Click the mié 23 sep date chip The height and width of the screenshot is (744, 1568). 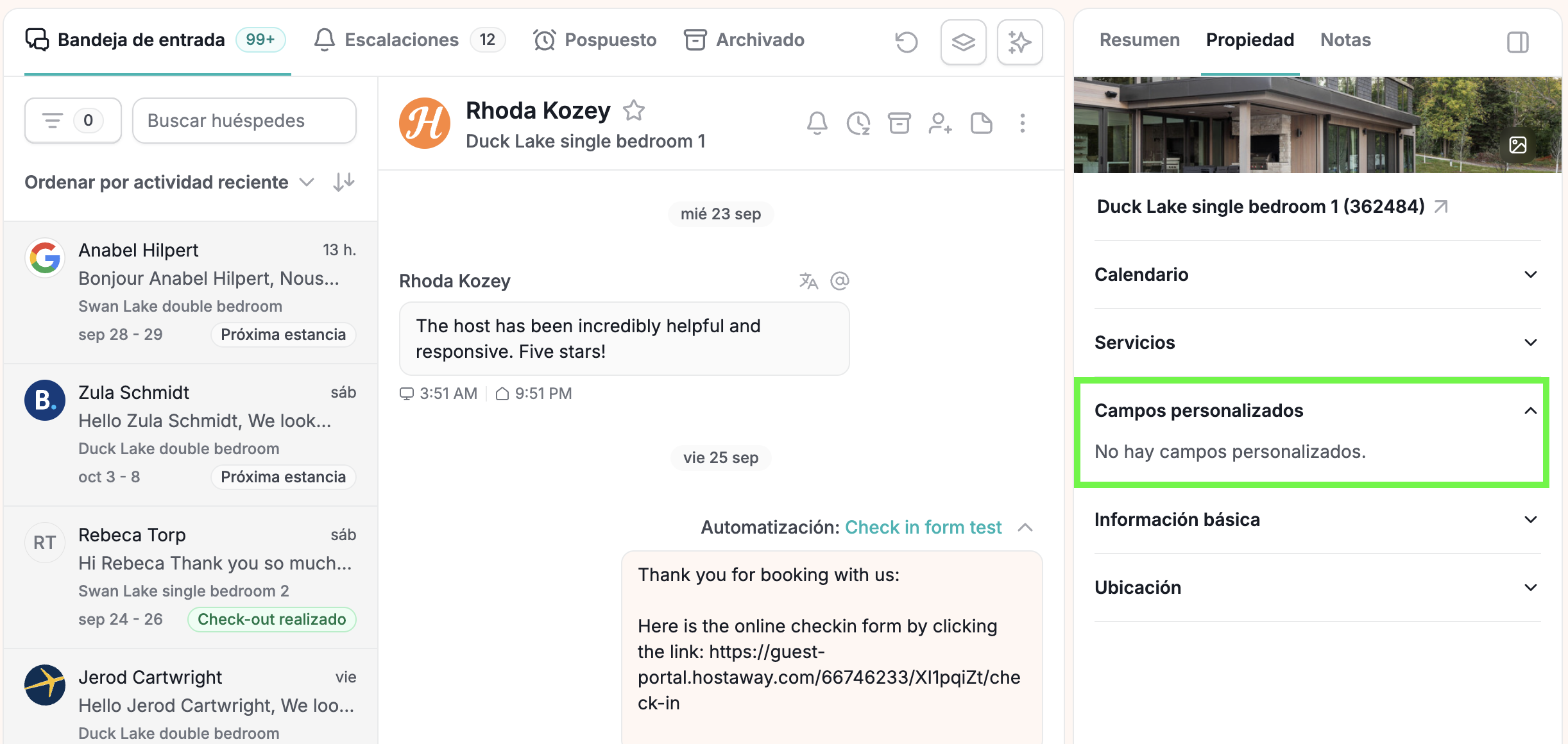click(720, 214)
